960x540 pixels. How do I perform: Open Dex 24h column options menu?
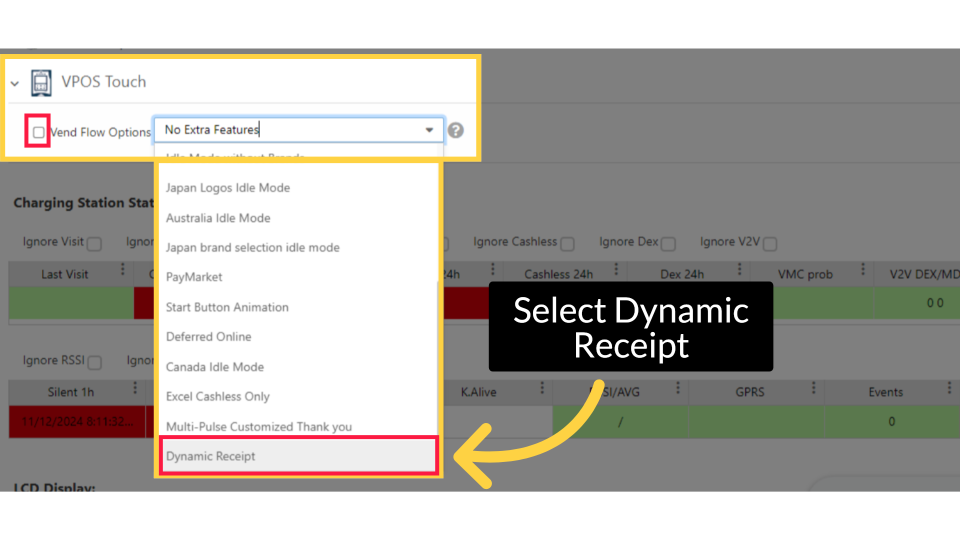pyautogui.click(x=740, y=269)
